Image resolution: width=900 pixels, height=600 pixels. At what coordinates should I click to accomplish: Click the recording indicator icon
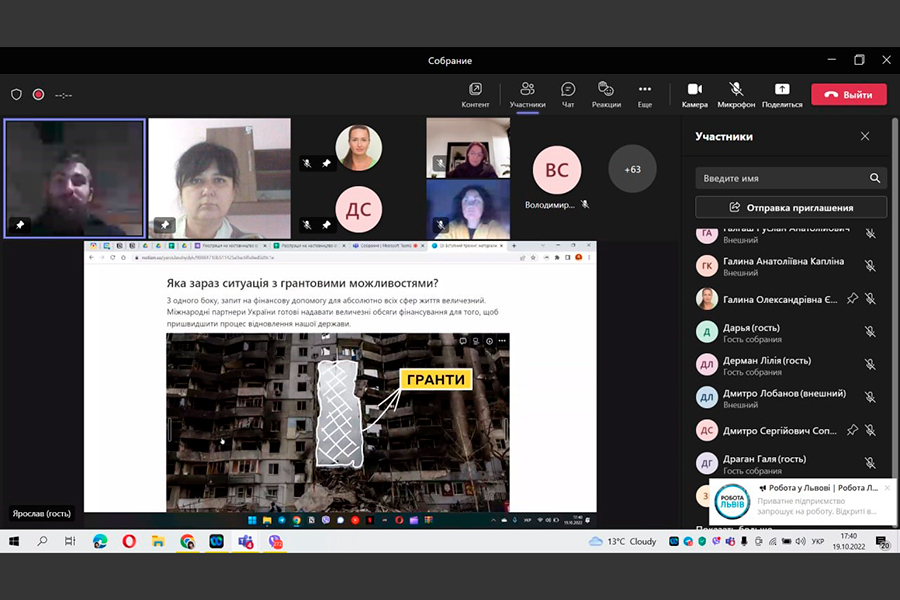pyautogui.click(x=38, y=95)
